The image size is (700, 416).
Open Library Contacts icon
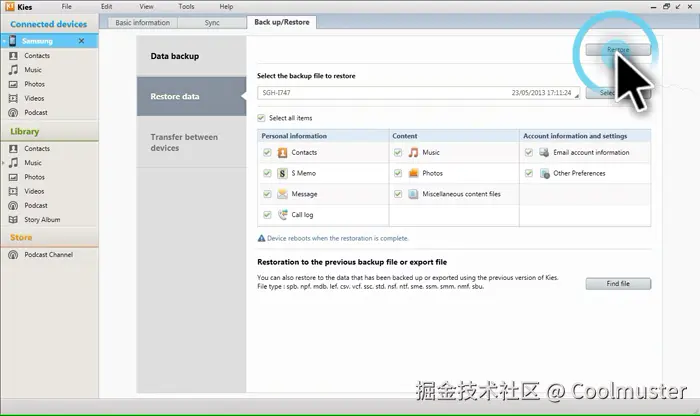coord(13,149)
